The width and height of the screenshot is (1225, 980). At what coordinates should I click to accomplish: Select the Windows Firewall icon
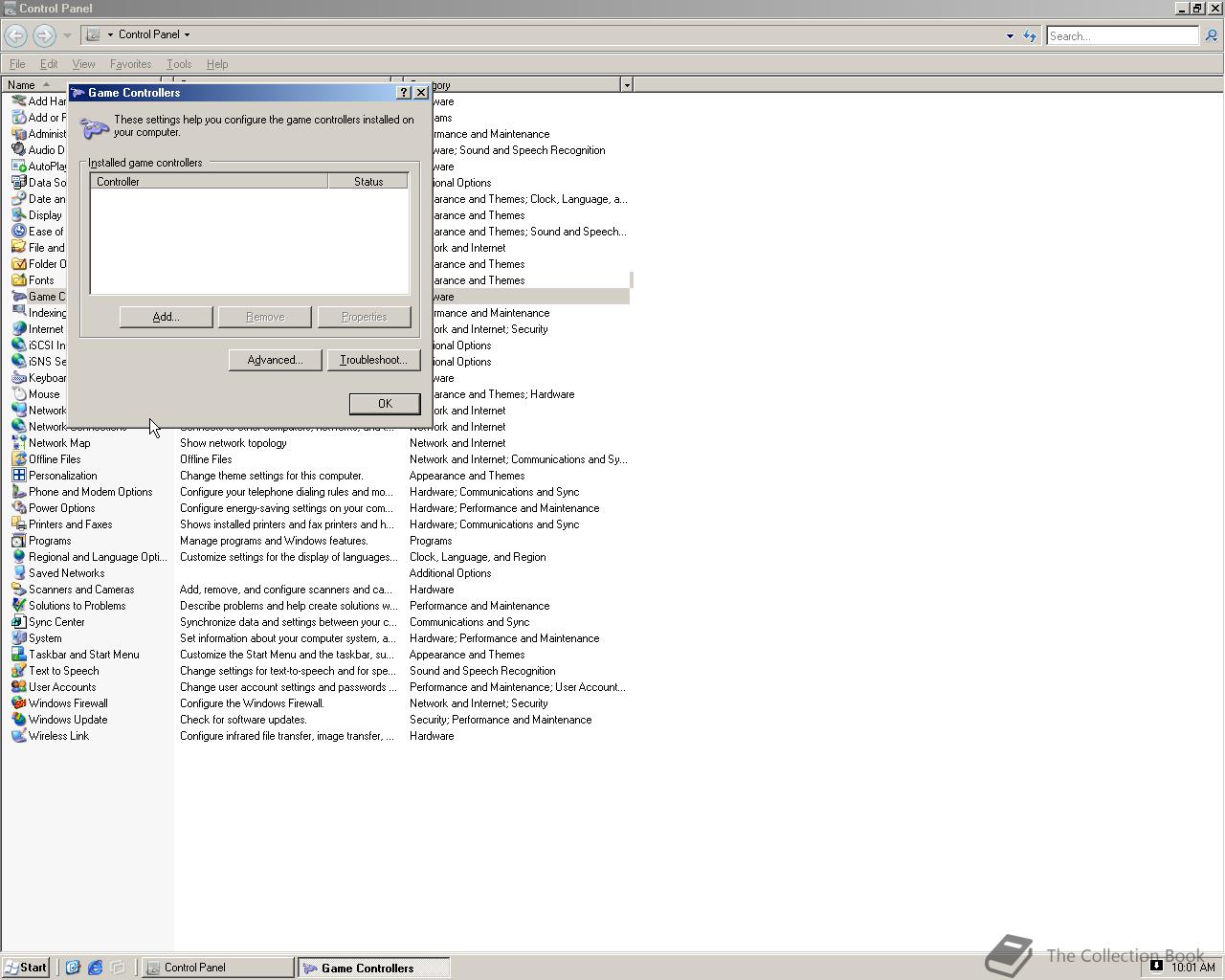(x=18, y=703)
